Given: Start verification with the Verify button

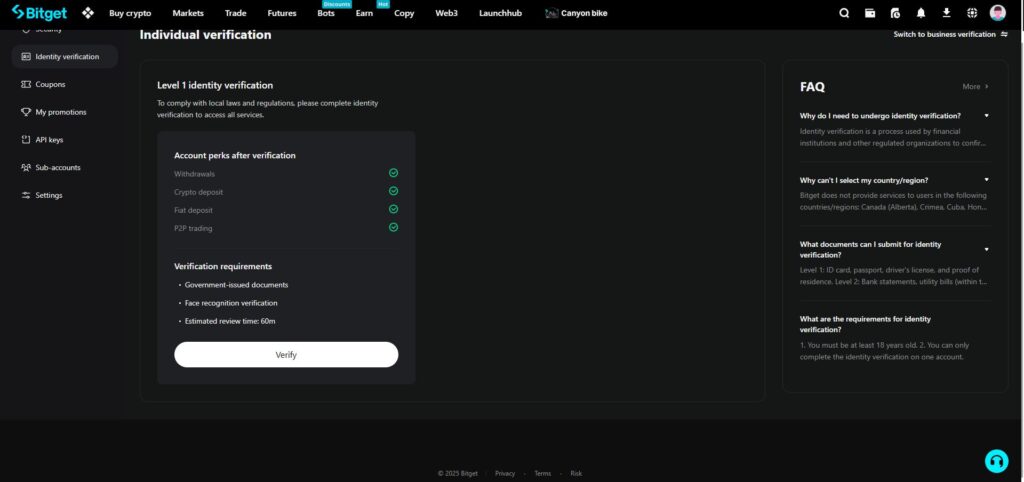Looking at the screenshot, I should (286, 355).
